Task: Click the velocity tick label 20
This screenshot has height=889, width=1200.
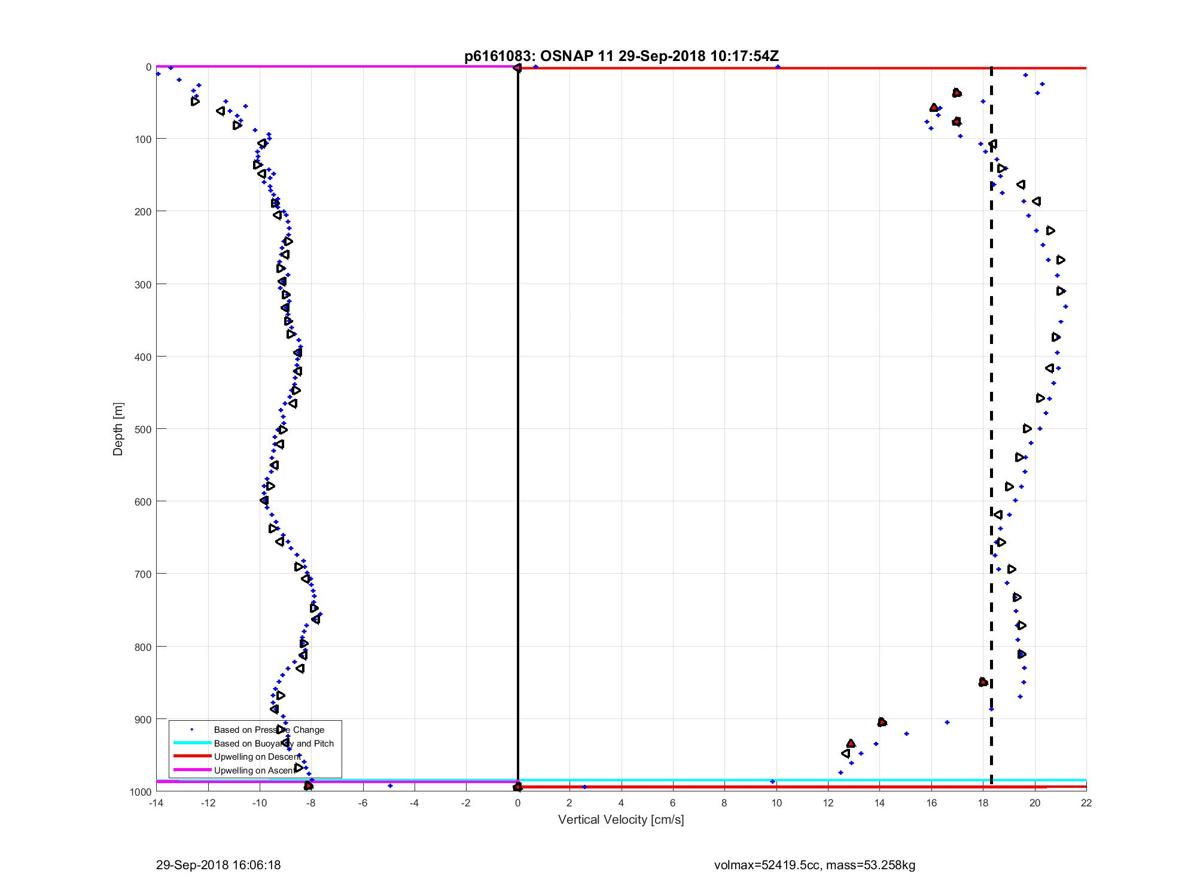Action: click(1034, 803)
